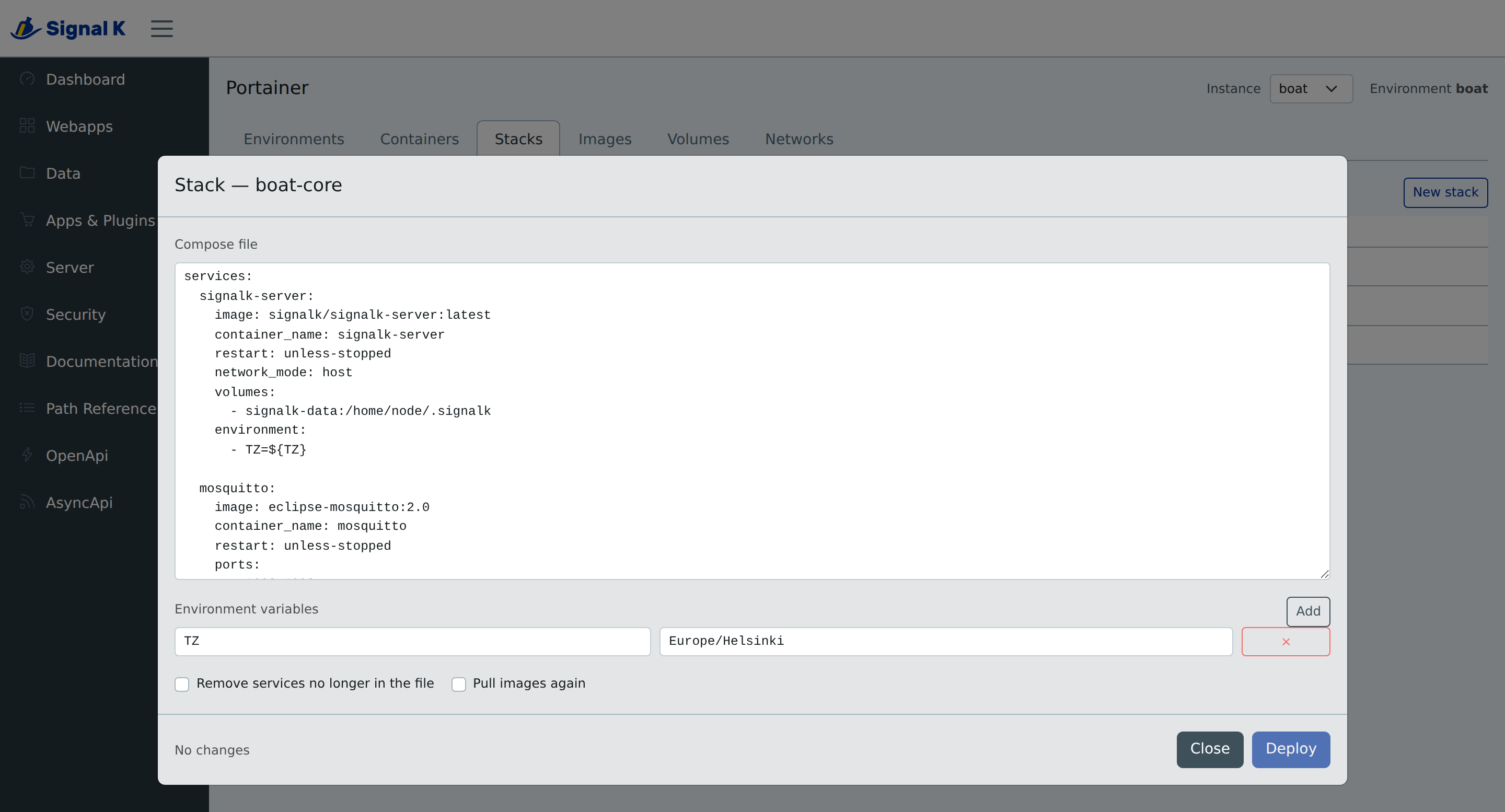Click the Webapps grid icon
The width and height of the screenshot is (1505, 812).
coord(27,125)
